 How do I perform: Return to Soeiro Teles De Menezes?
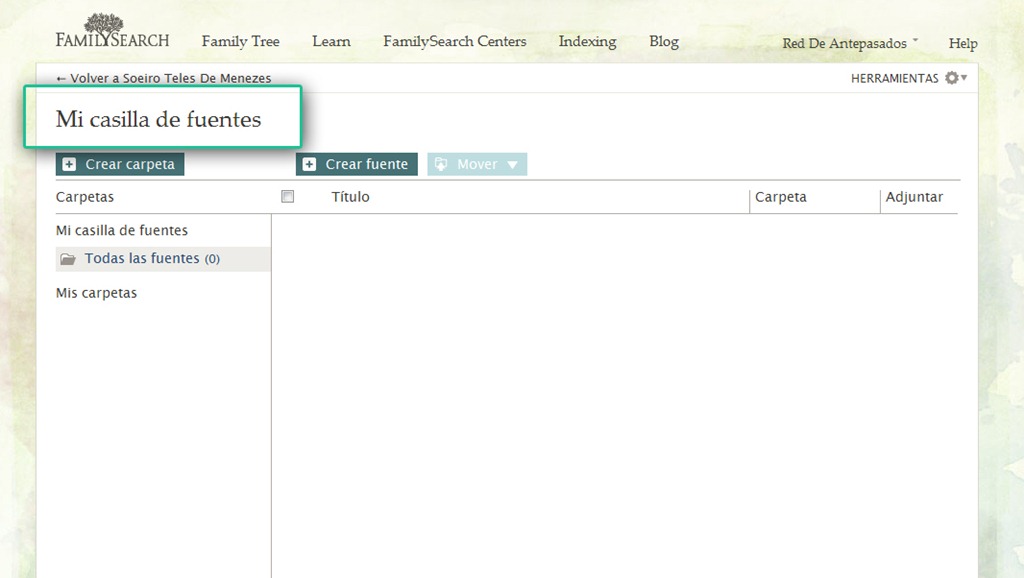pos(163,78)
